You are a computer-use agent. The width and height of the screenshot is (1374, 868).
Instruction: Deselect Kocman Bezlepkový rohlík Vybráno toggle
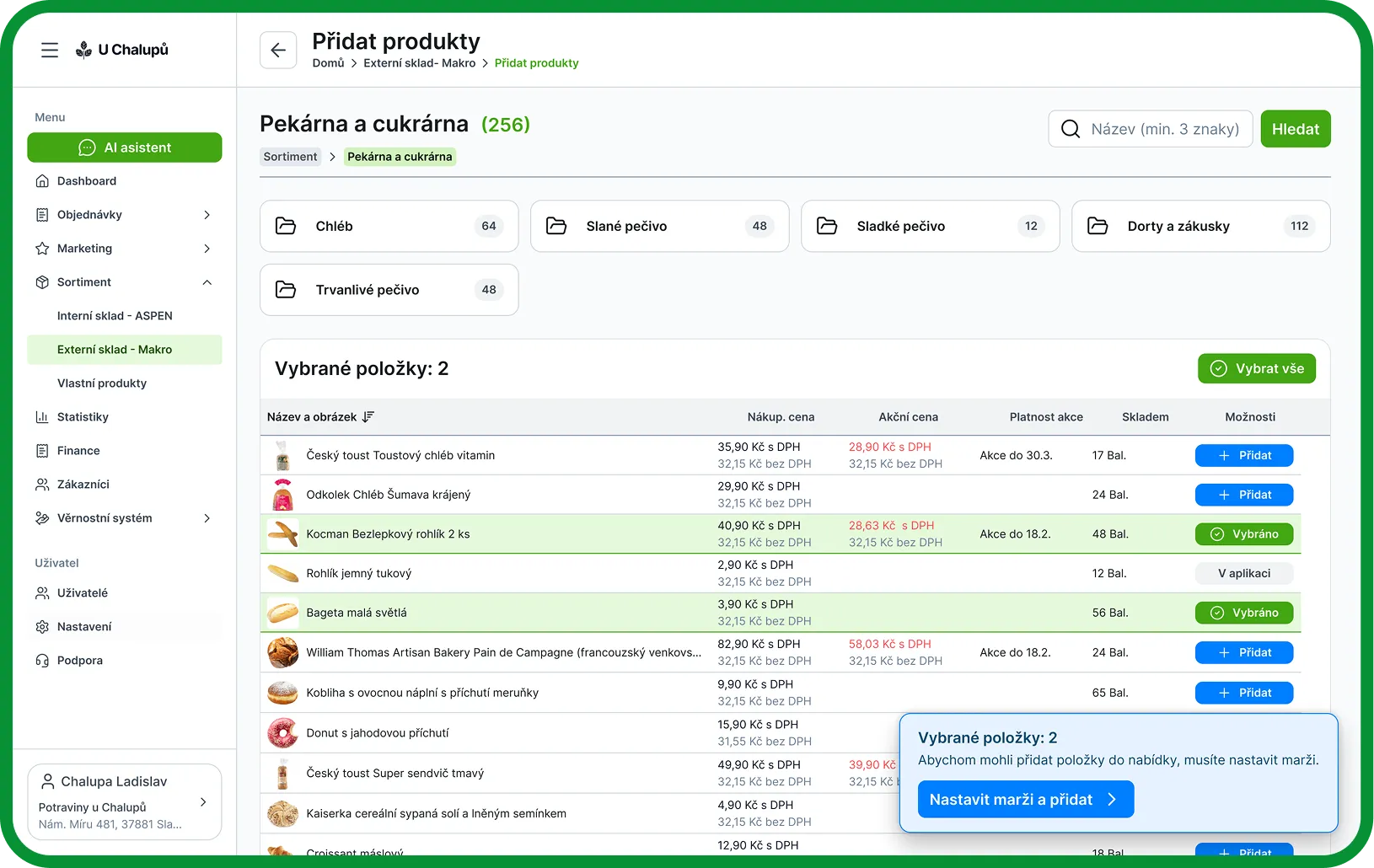point(1243,534)
